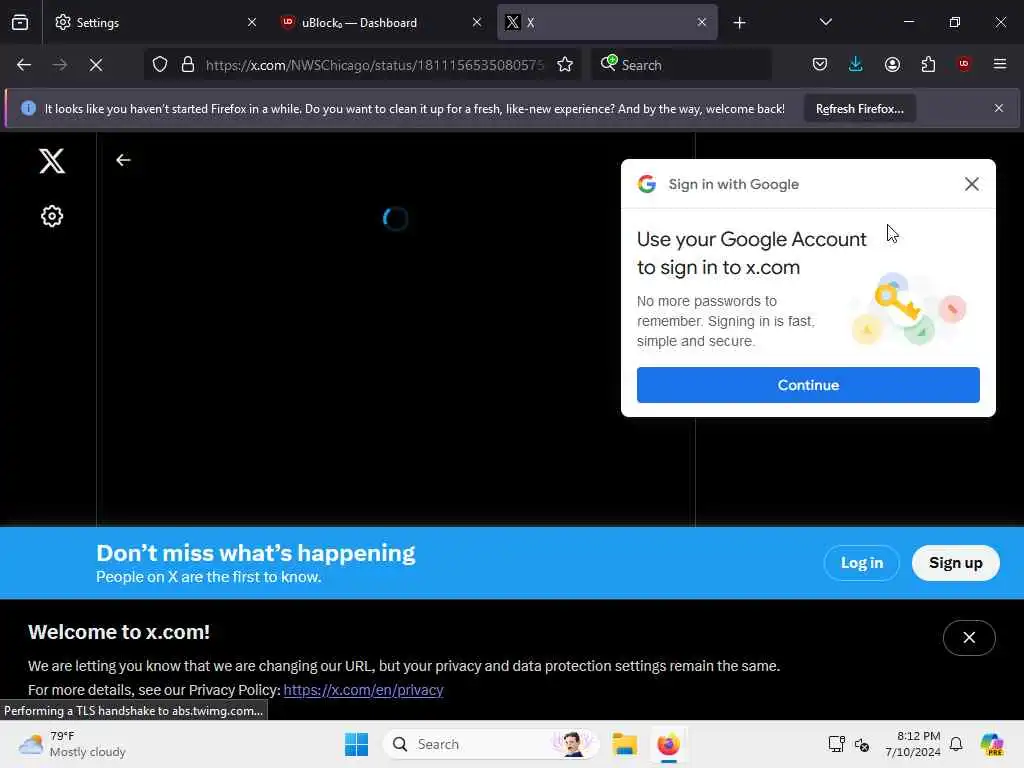Open a new tab with plus button
This screenshot has width=1024, height=768.
[739, 23]
